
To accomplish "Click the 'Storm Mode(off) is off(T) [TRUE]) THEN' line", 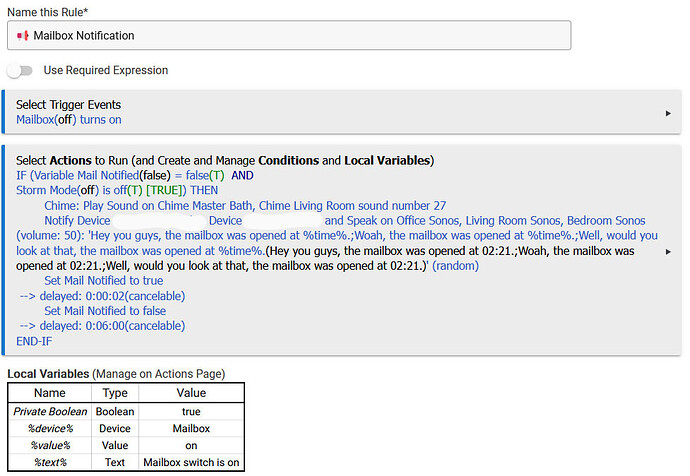I will coord(117,190).
